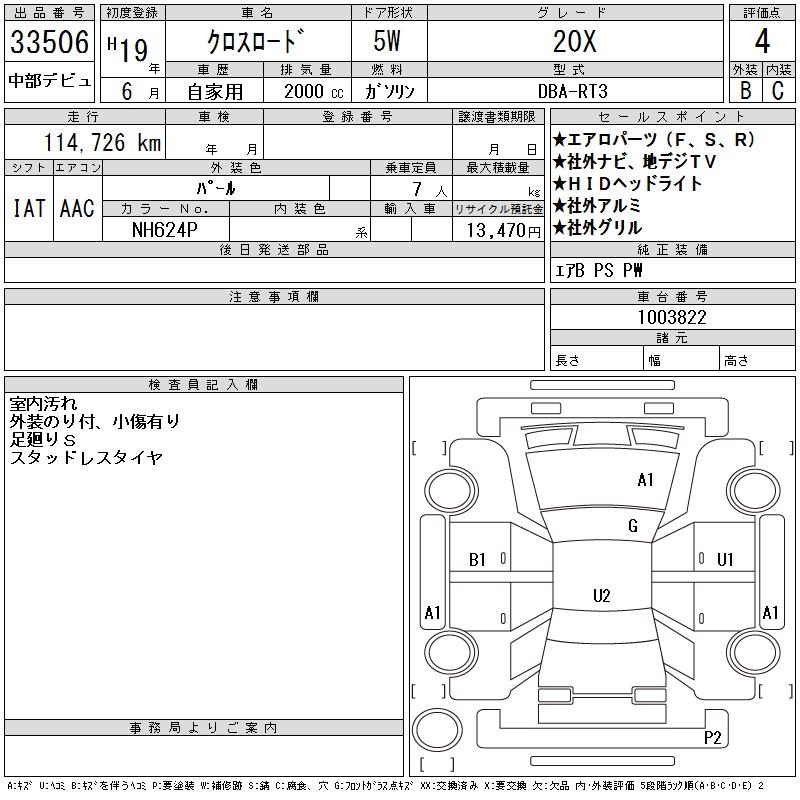
Task: Click sales point エアロパーツ (F、S、R)
Action: point(654,139)
